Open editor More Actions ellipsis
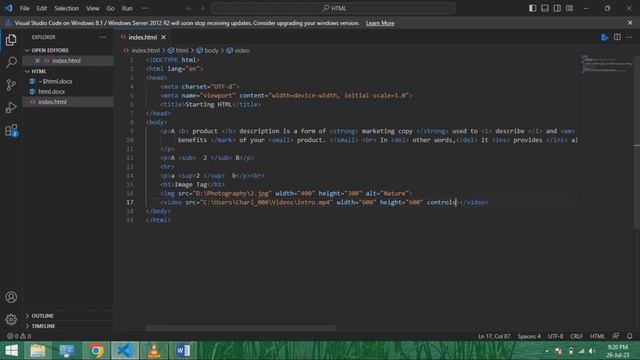 [629, 37]
